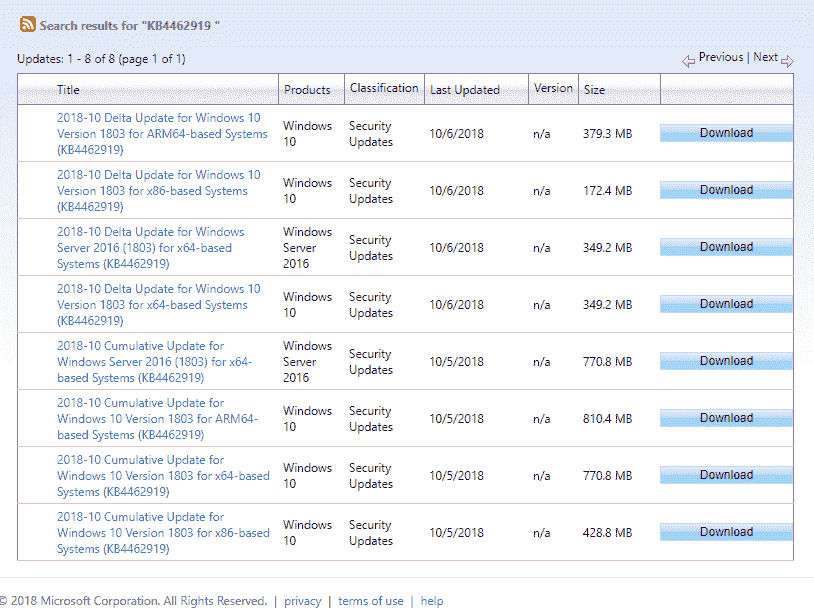Sort results by Products column header

pos(307,90)
